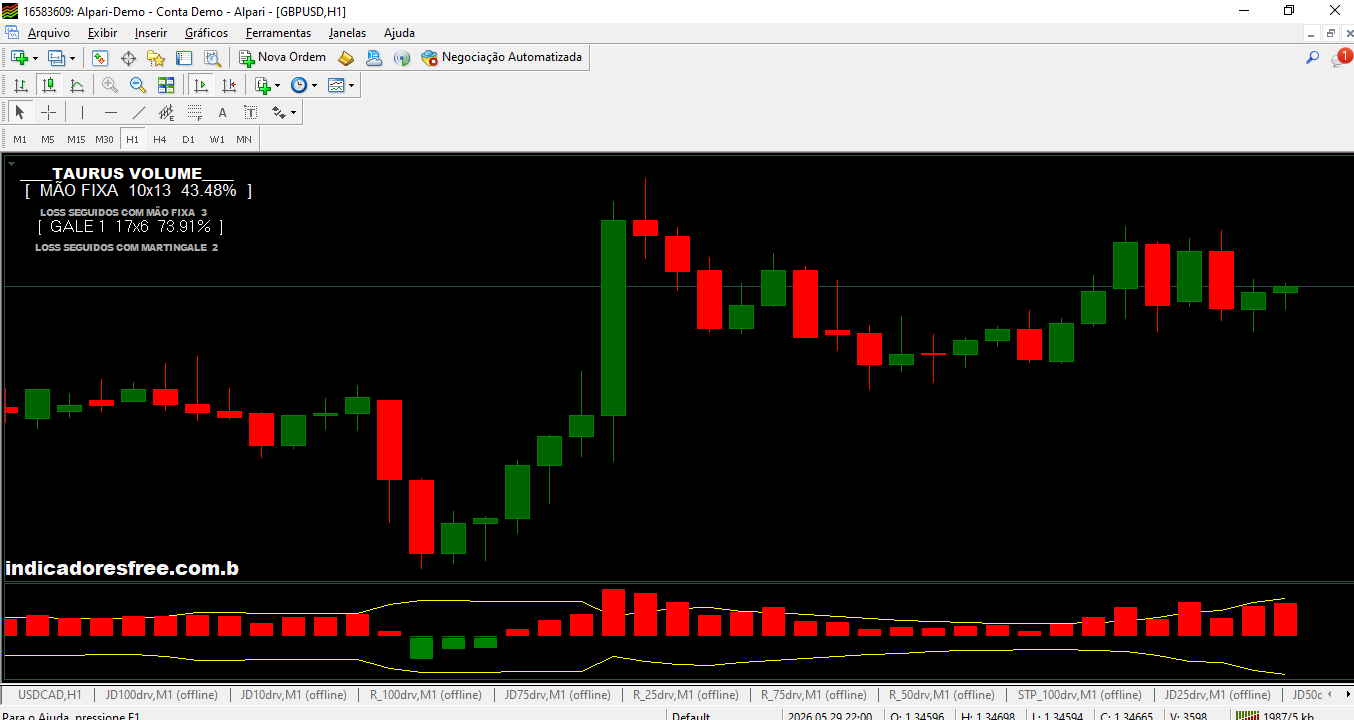
Task: Zoom in on the chart
Action: [110, 86]
